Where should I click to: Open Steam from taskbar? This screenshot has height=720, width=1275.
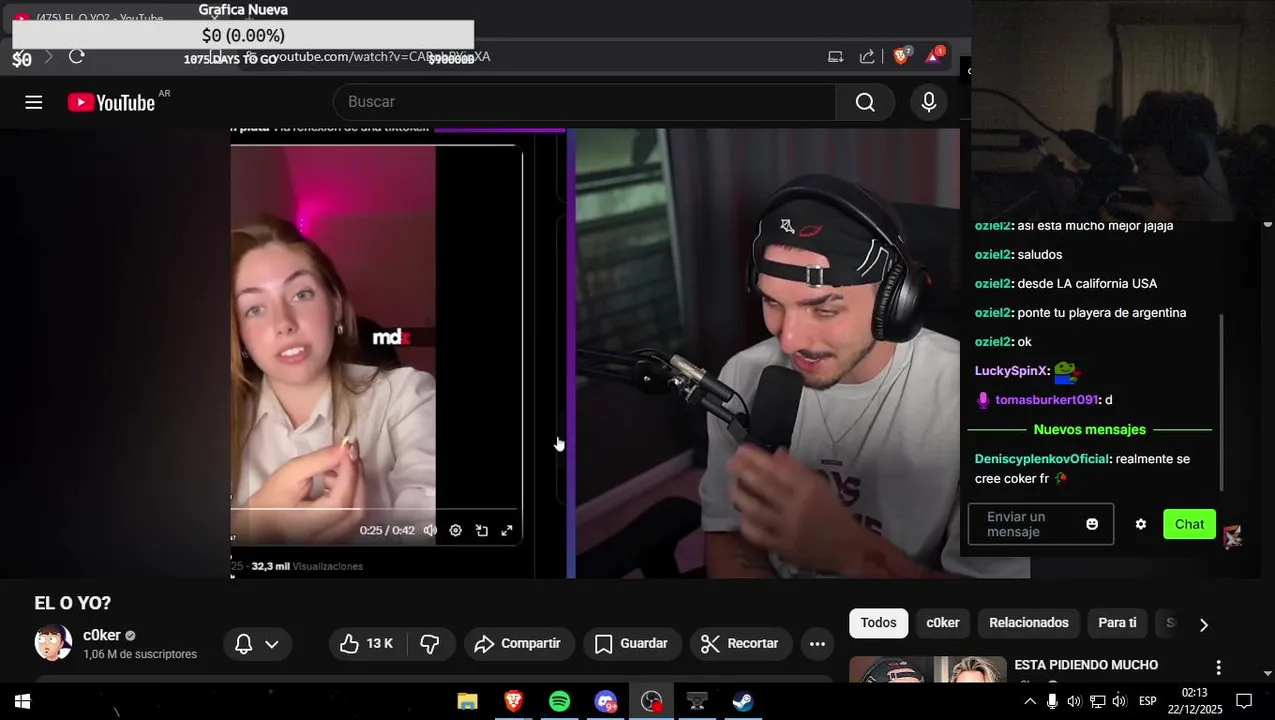click(743, 702)
